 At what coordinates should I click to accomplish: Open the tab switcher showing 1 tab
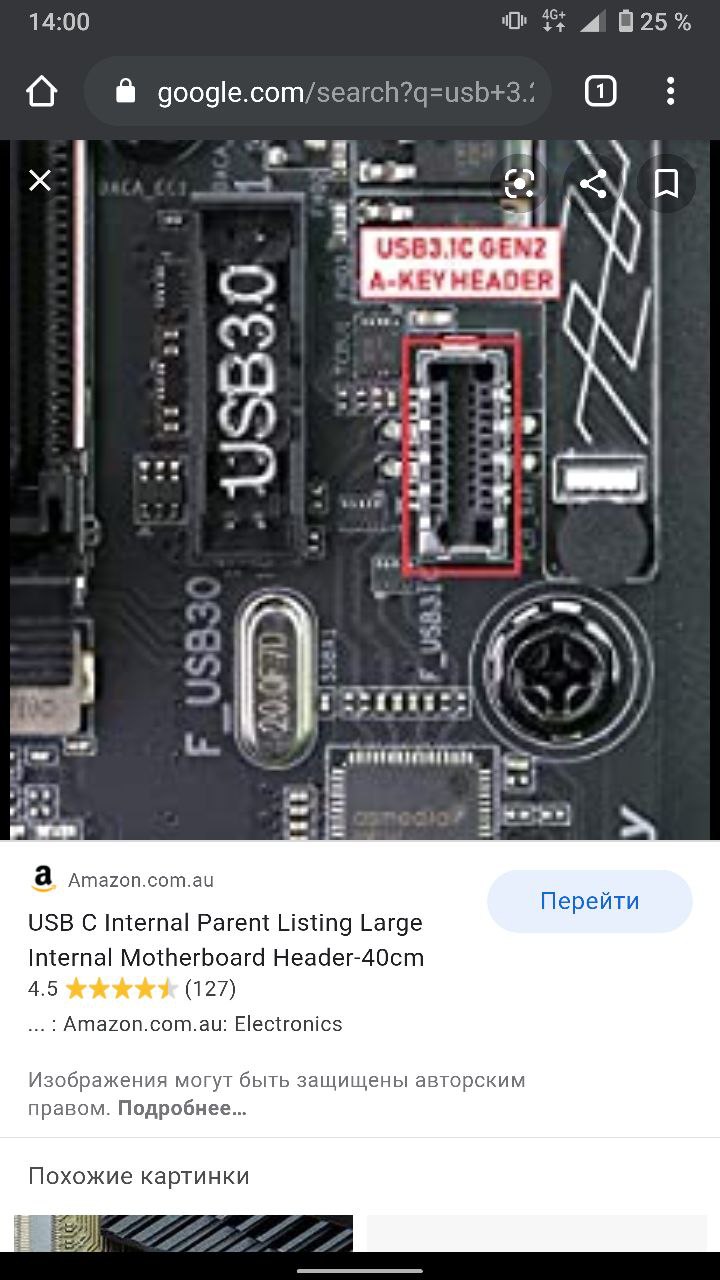[x=599, y=92]
